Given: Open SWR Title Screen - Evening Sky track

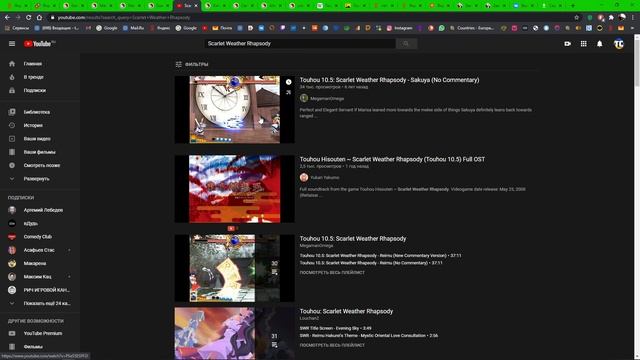Looking at the screenshot, I should 336,328.
